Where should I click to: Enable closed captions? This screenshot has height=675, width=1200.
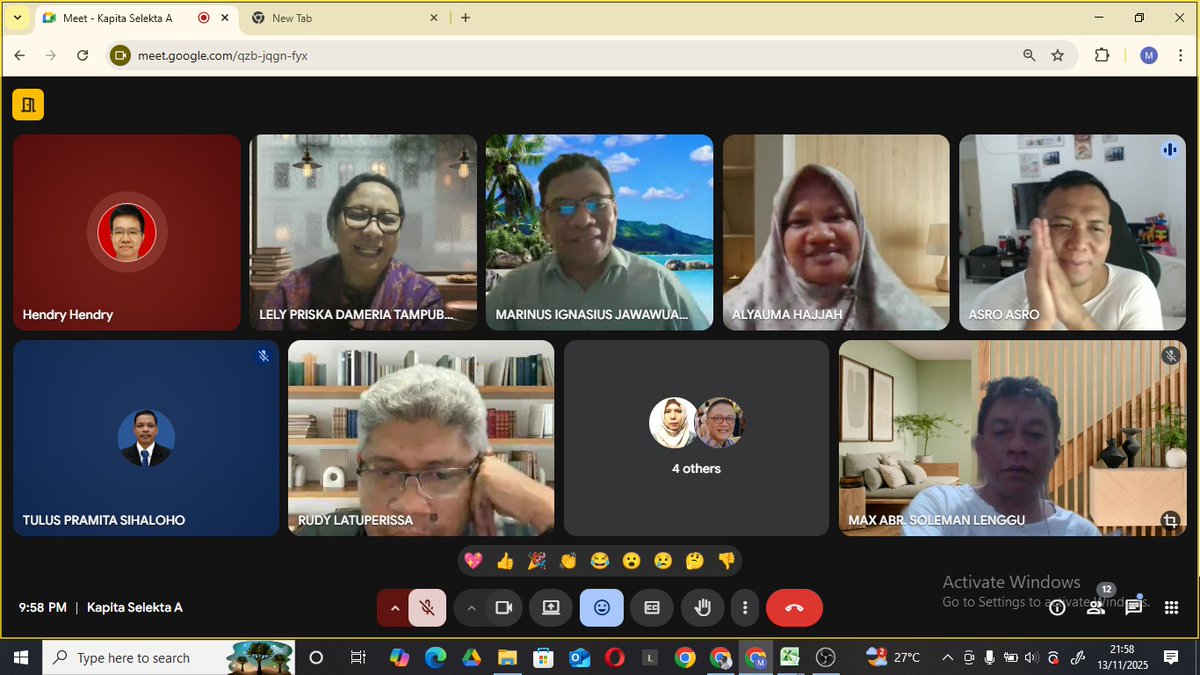[651, 607]
